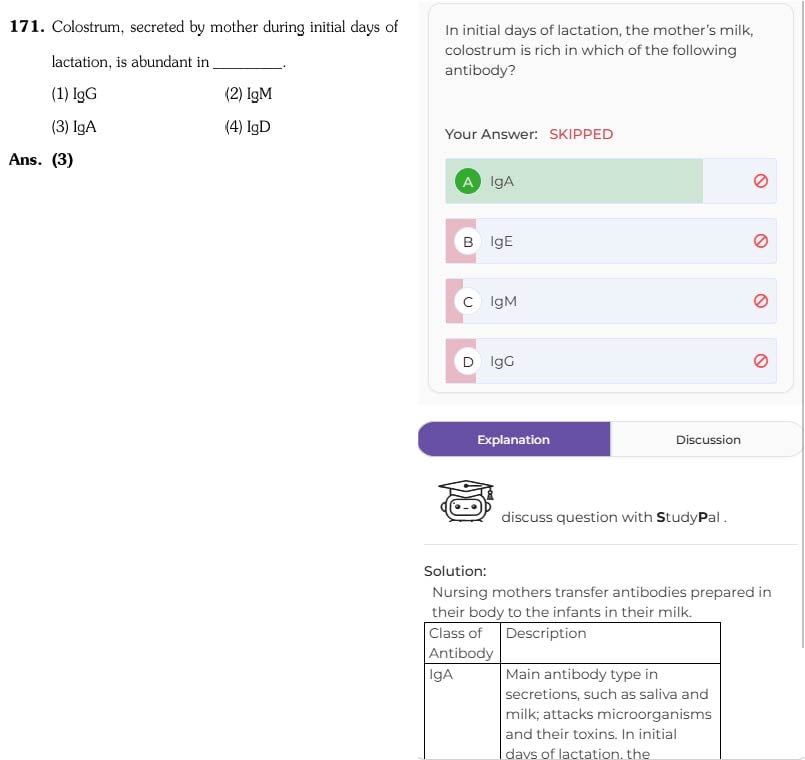This screenshot has width=805, height=760.
Task: Click the red report icon beside IgA
Action: point(760,181)
